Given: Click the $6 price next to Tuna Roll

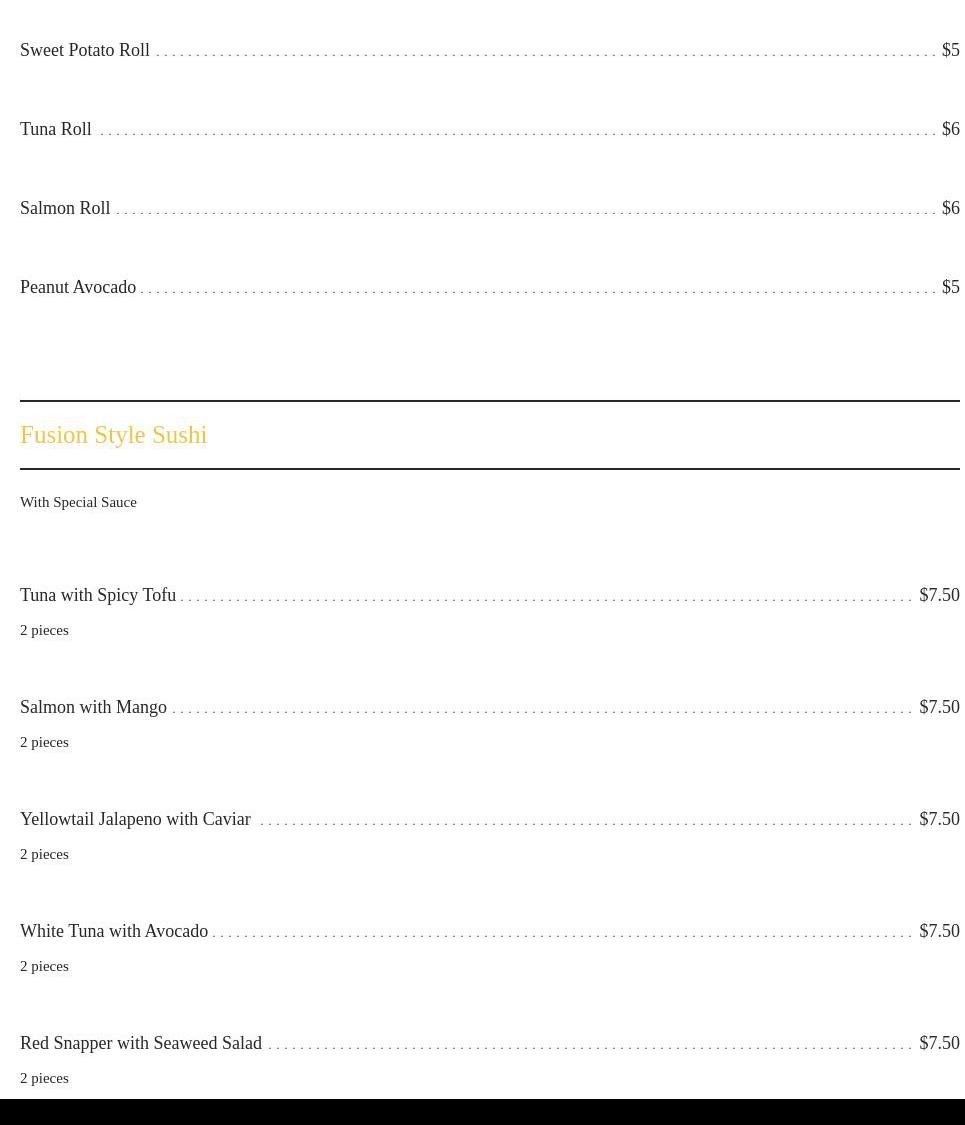Looking at the screenshot, I should click(x=951, y=129).
